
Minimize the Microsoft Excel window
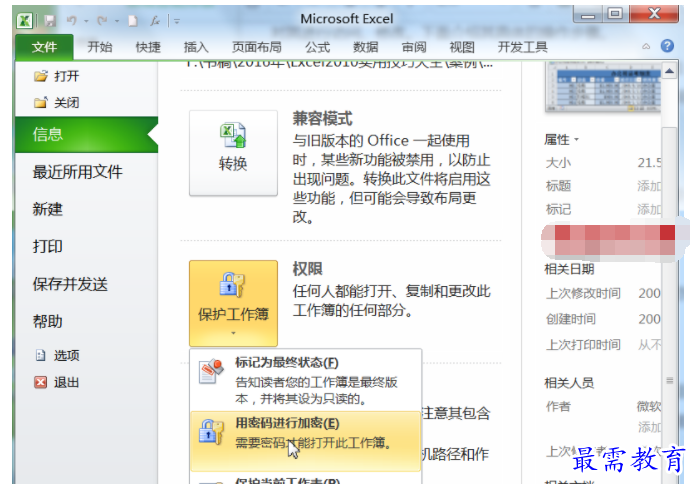point(588,14)
